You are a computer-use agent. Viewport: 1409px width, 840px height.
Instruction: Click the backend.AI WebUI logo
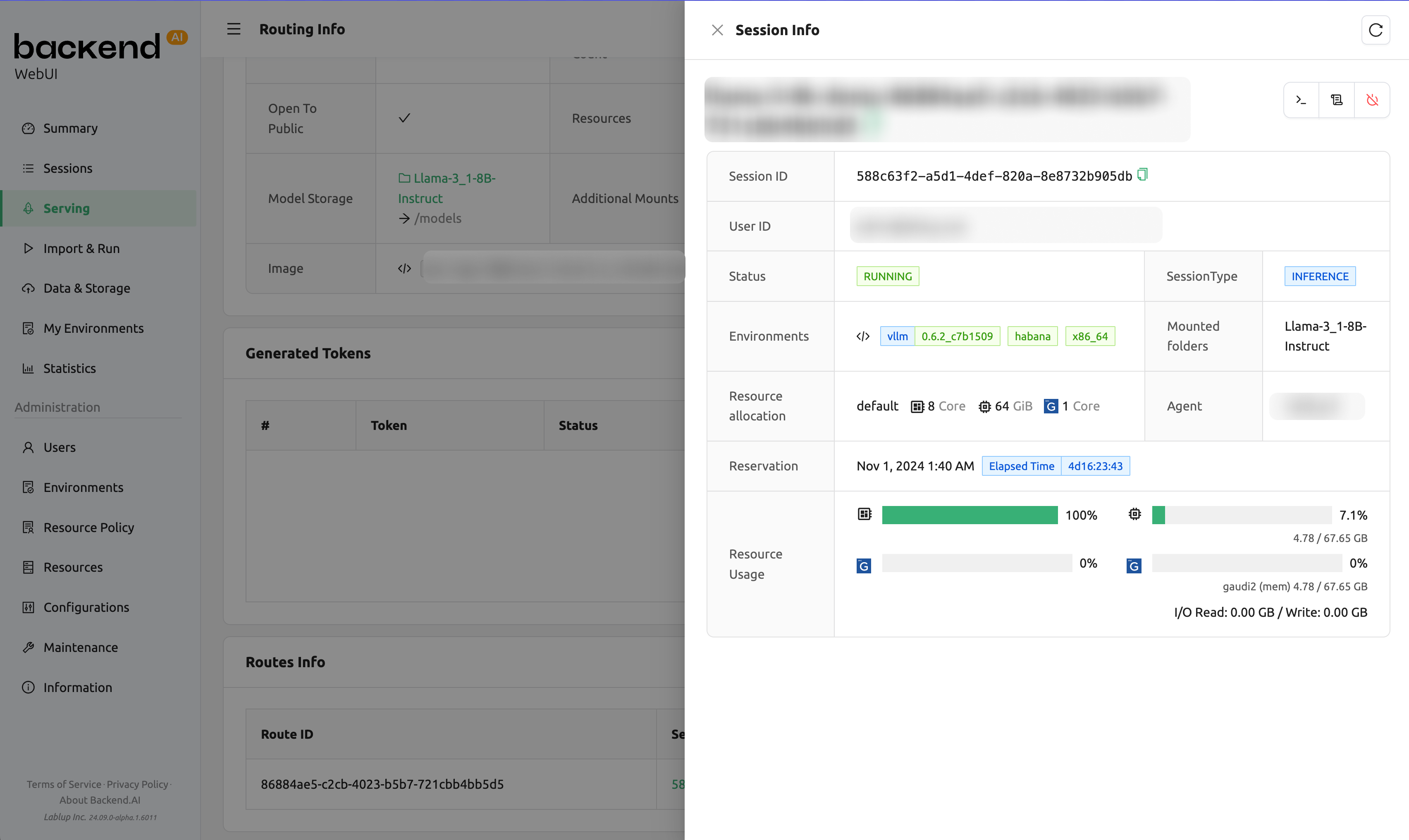(x=100, y=55)
